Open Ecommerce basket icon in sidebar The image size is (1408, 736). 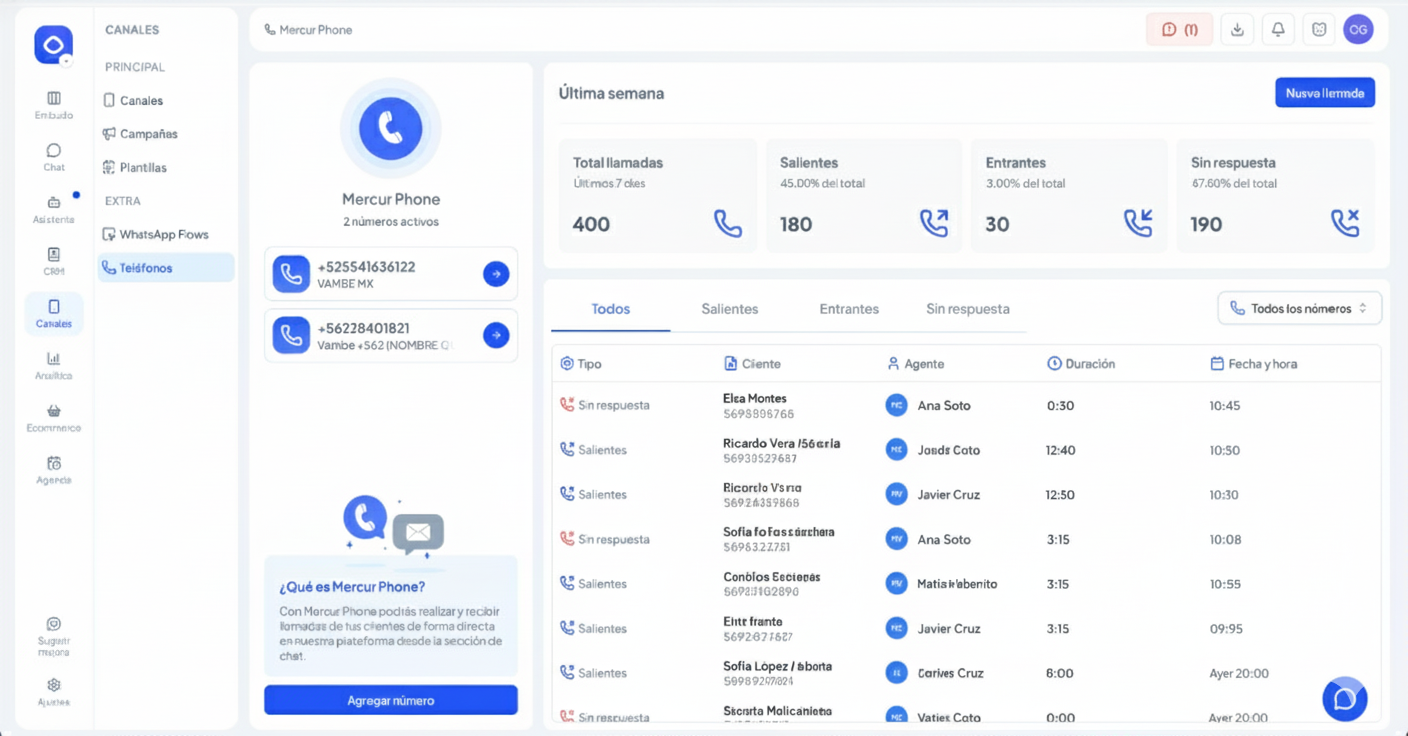click(x=54, y=416)
